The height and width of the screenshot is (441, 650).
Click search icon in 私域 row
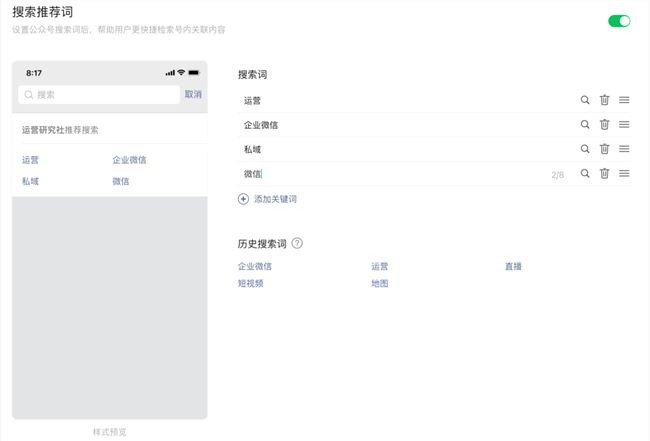585,149
